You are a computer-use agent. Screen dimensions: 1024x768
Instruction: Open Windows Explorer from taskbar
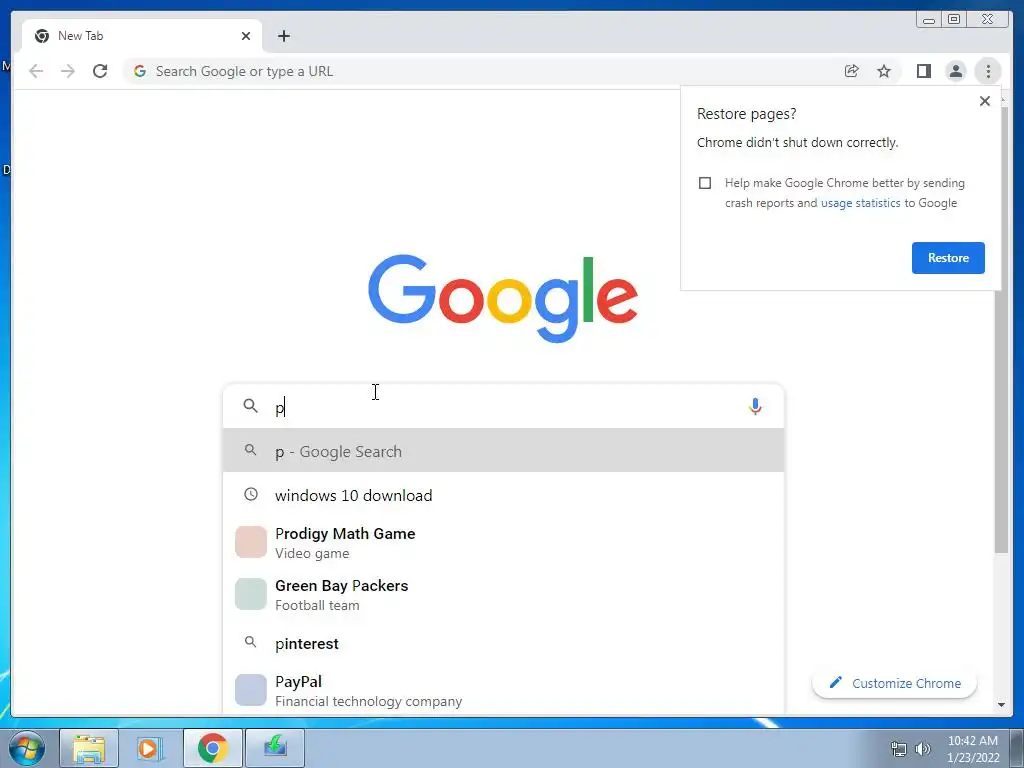(x=89, y=748)
